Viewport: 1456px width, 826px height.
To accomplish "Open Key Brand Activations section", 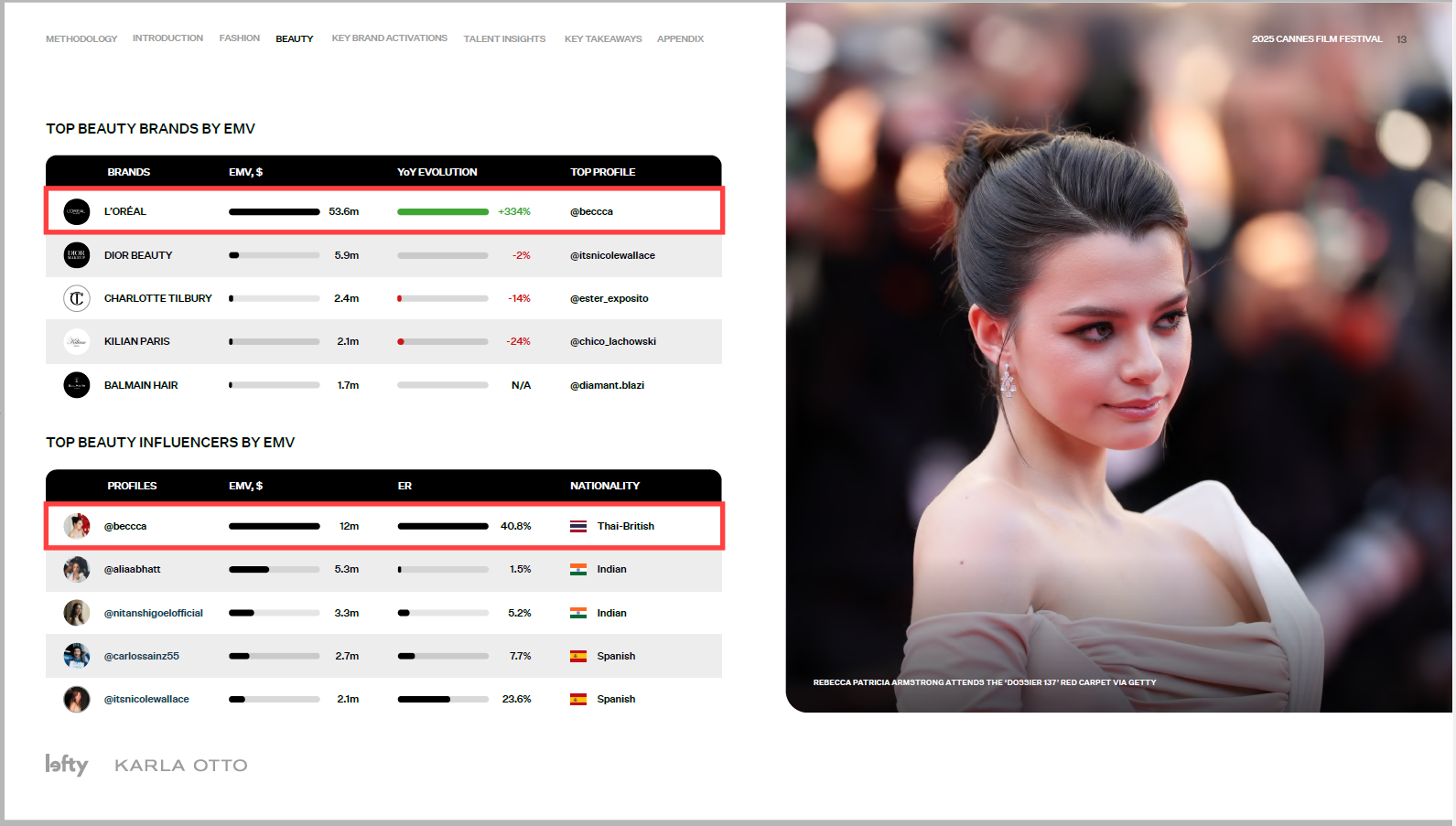I will coord(390,38).
